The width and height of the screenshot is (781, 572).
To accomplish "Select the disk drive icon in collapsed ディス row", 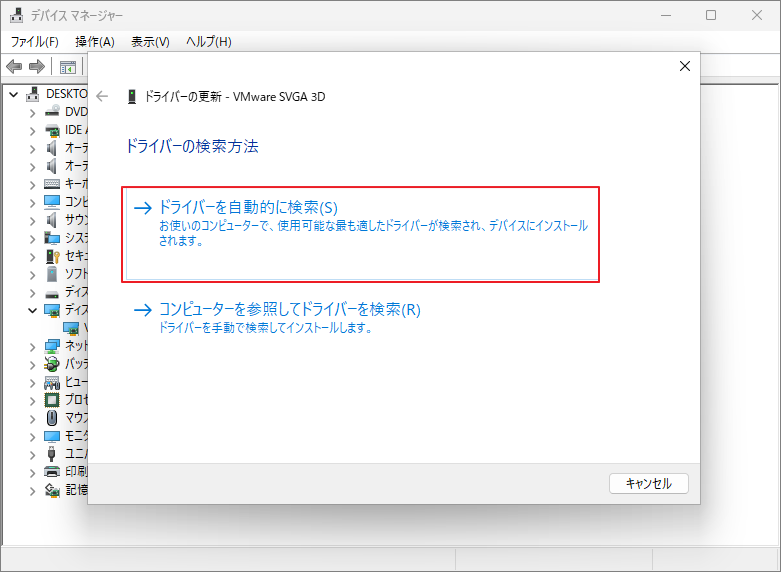I will (x=52, y=293).
